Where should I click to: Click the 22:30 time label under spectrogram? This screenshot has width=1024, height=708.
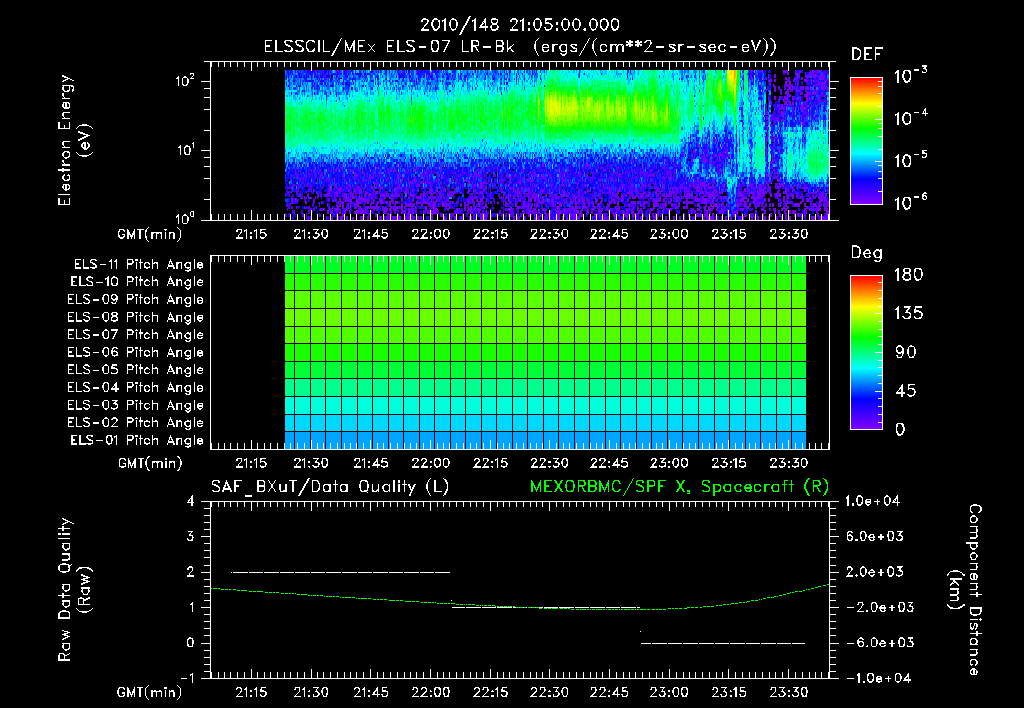tap(549, 234)
